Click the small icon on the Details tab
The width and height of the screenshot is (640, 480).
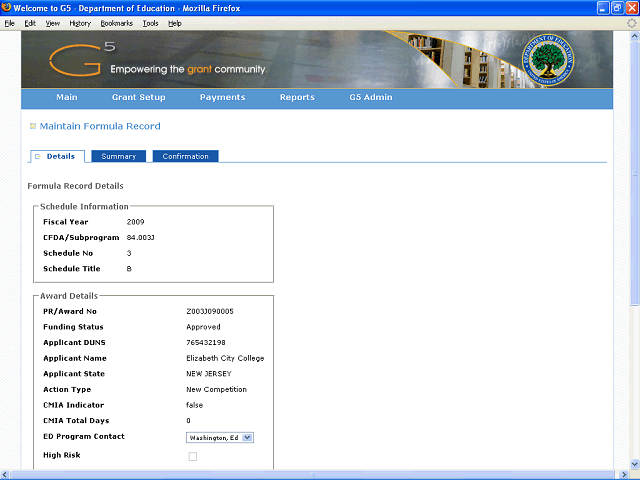pyautogui.click(x=38, y=156)
